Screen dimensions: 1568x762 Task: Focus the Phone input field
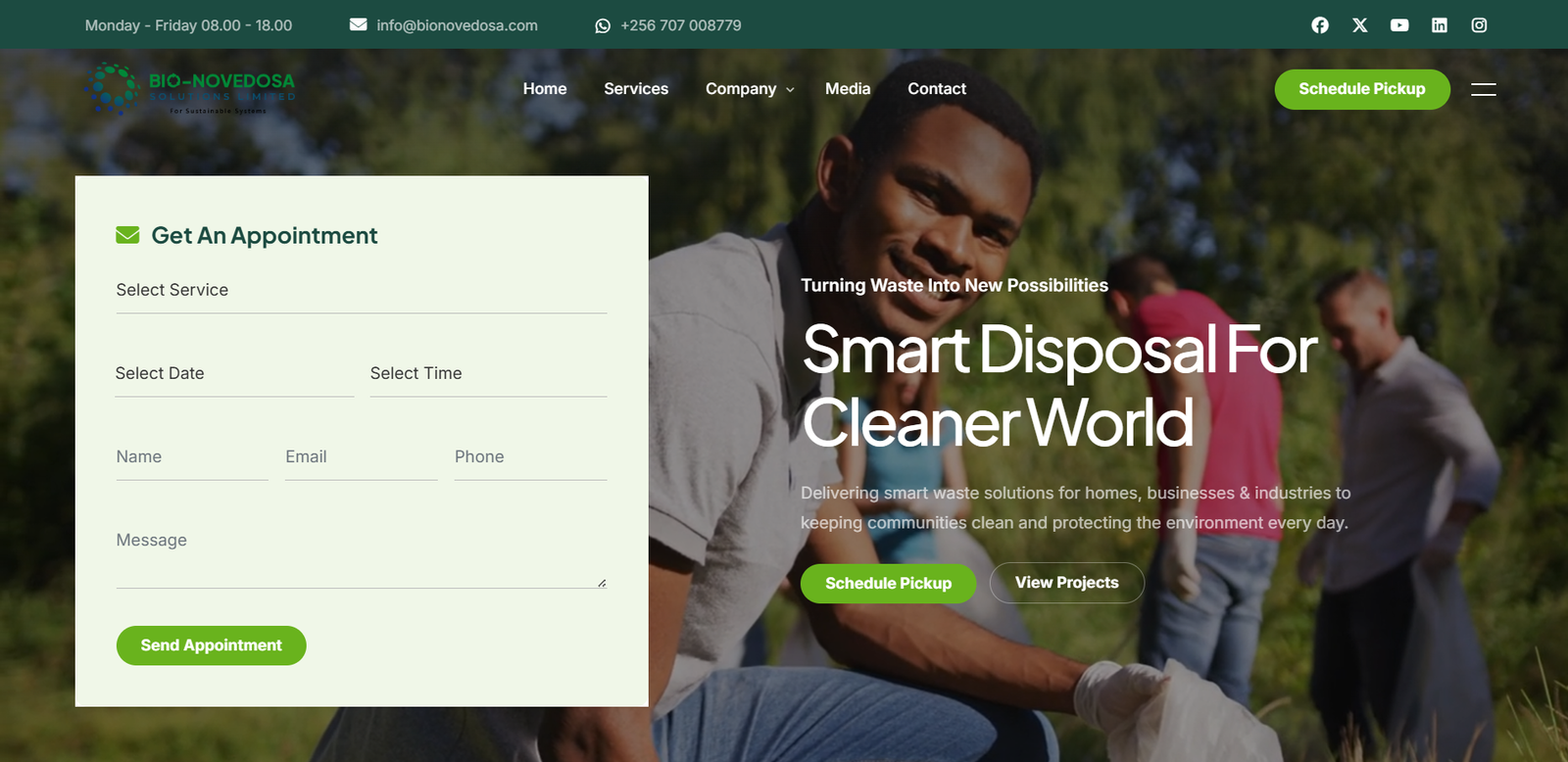531,456
